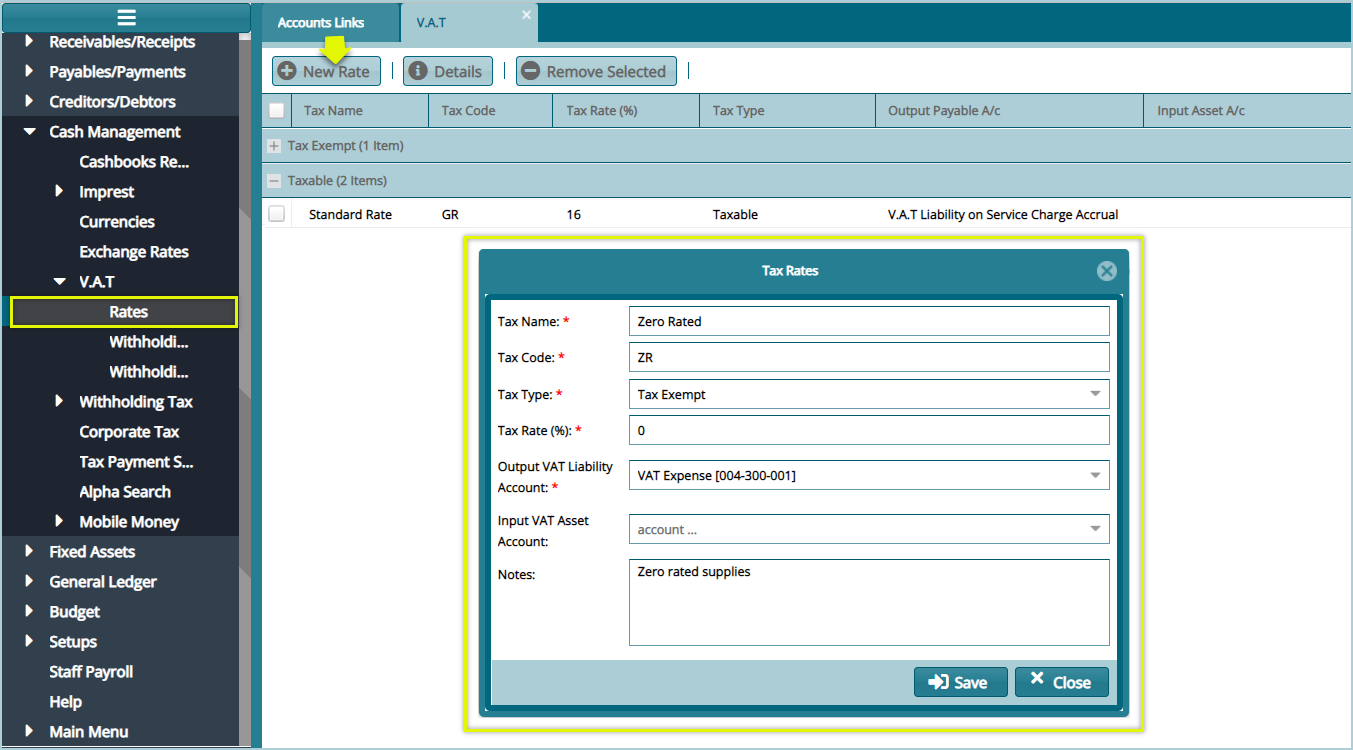
Task: Expand Creditors/Debtors in the sidebar
Action: 29,102
